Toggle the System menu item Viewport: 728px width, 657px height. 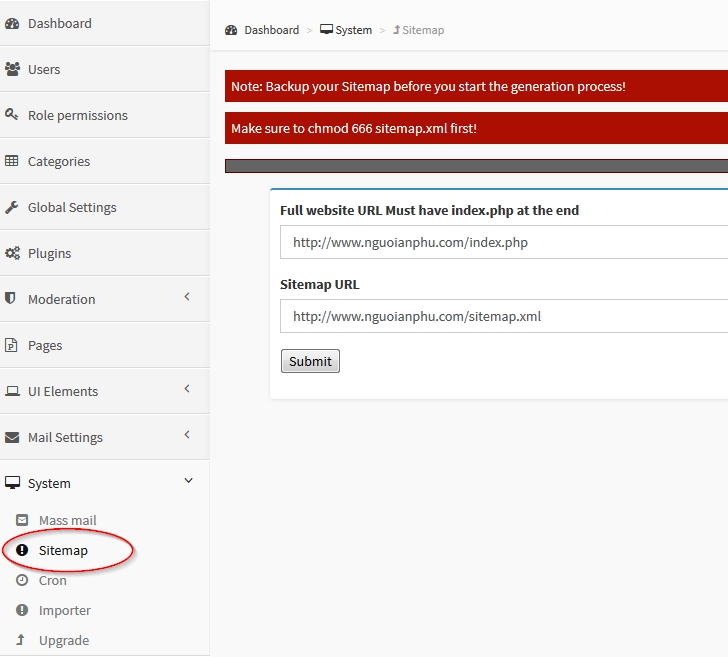click(104, 483)
